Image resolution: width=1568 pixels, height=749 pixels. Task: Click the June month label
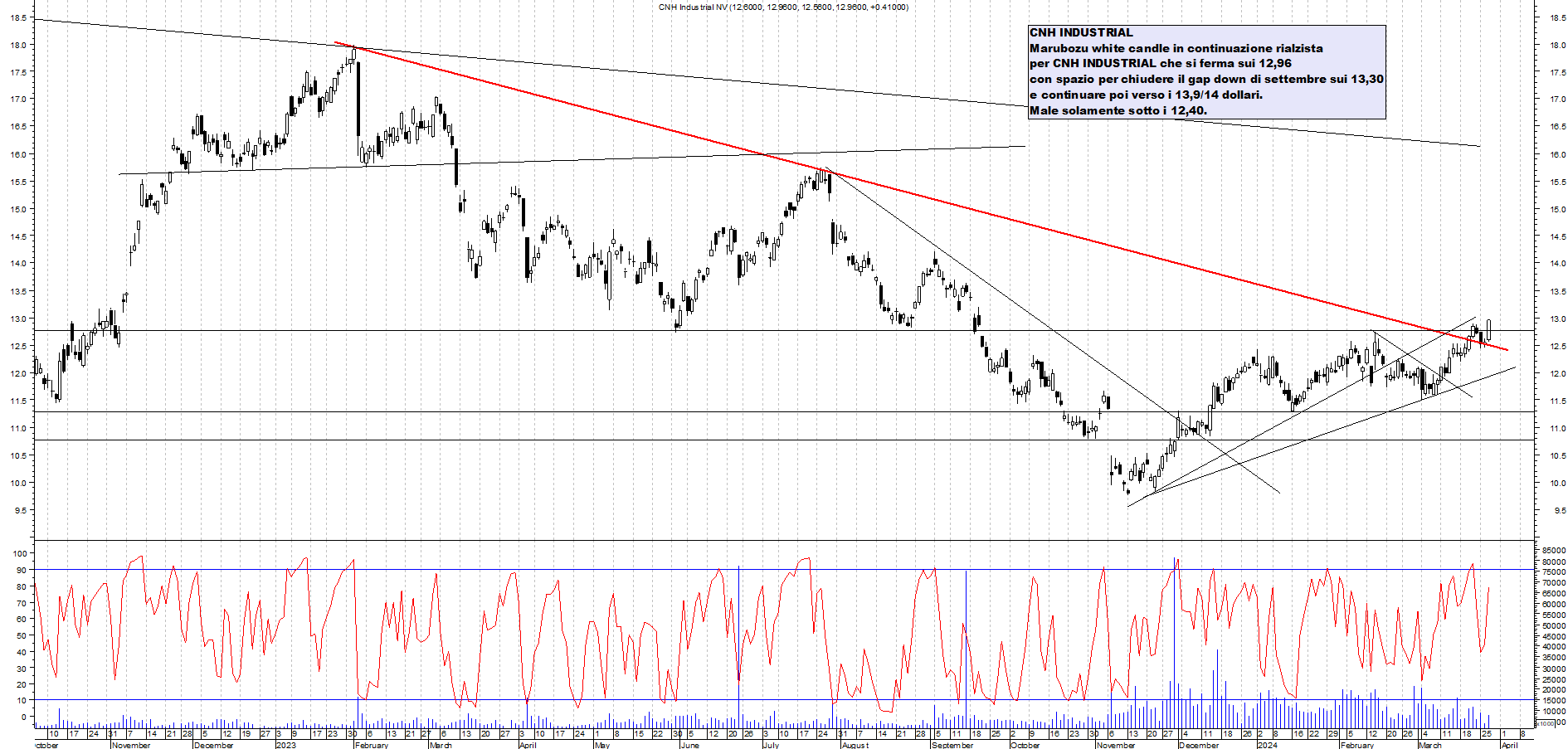(x=689, y=745)
